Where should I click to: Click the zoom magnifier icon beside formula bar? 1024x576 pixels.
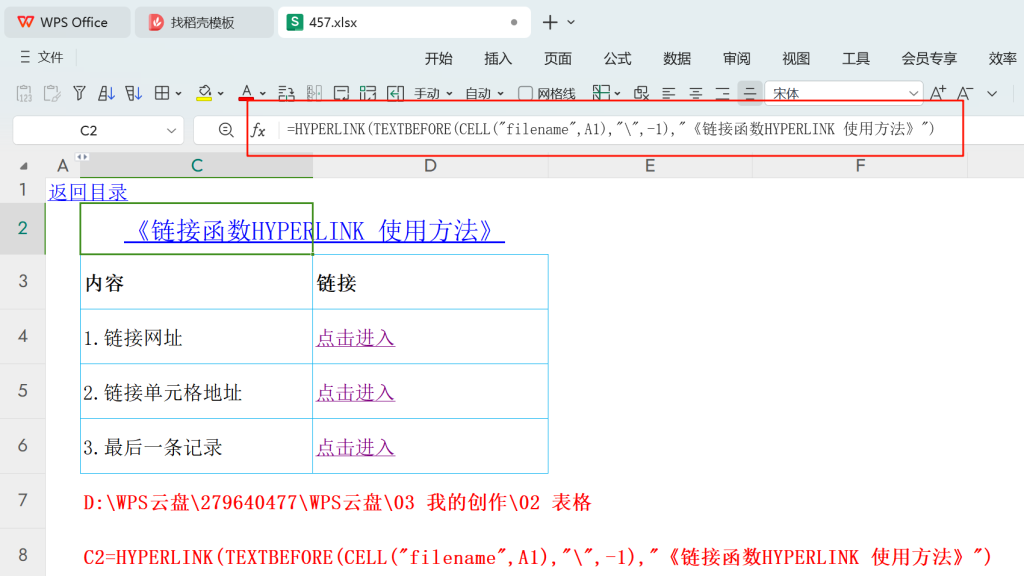[226, 130]
